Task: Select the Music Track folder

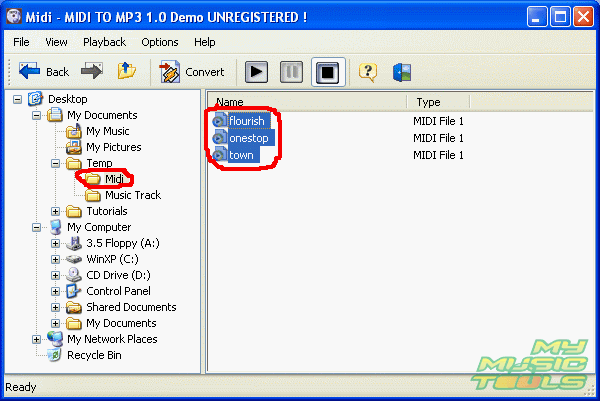Action: 133,195
